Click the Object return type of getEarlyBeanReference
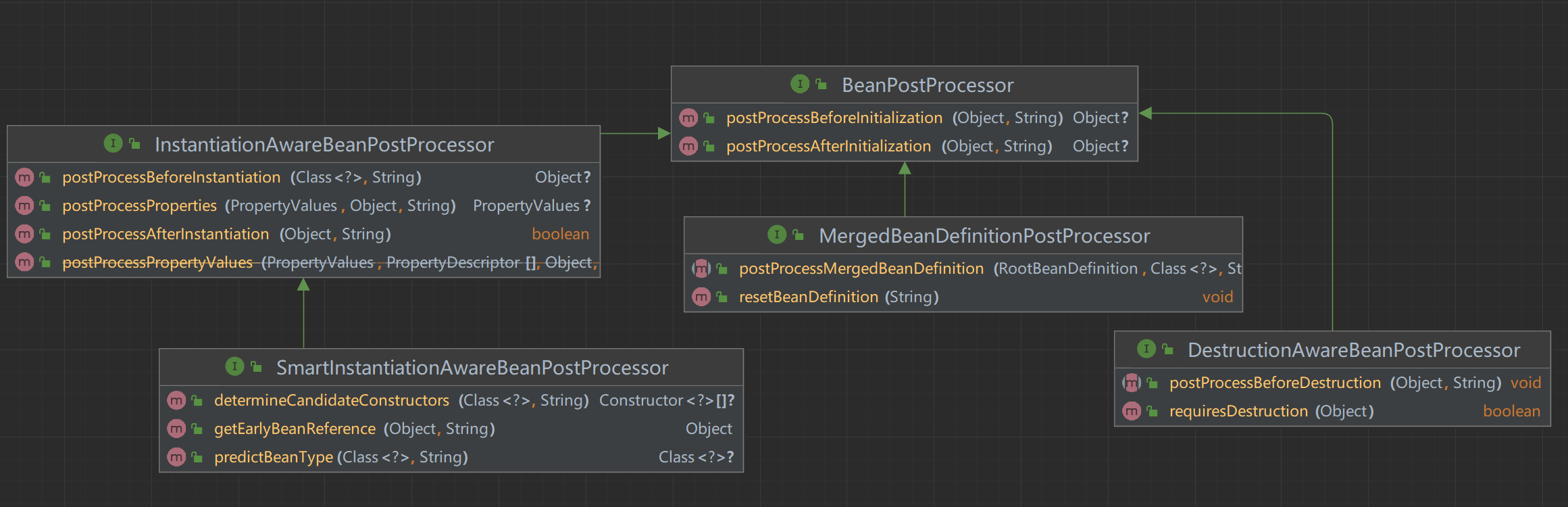Image resolution: width=1568 pixels, height=507 pixels. (x=709, y=429)
